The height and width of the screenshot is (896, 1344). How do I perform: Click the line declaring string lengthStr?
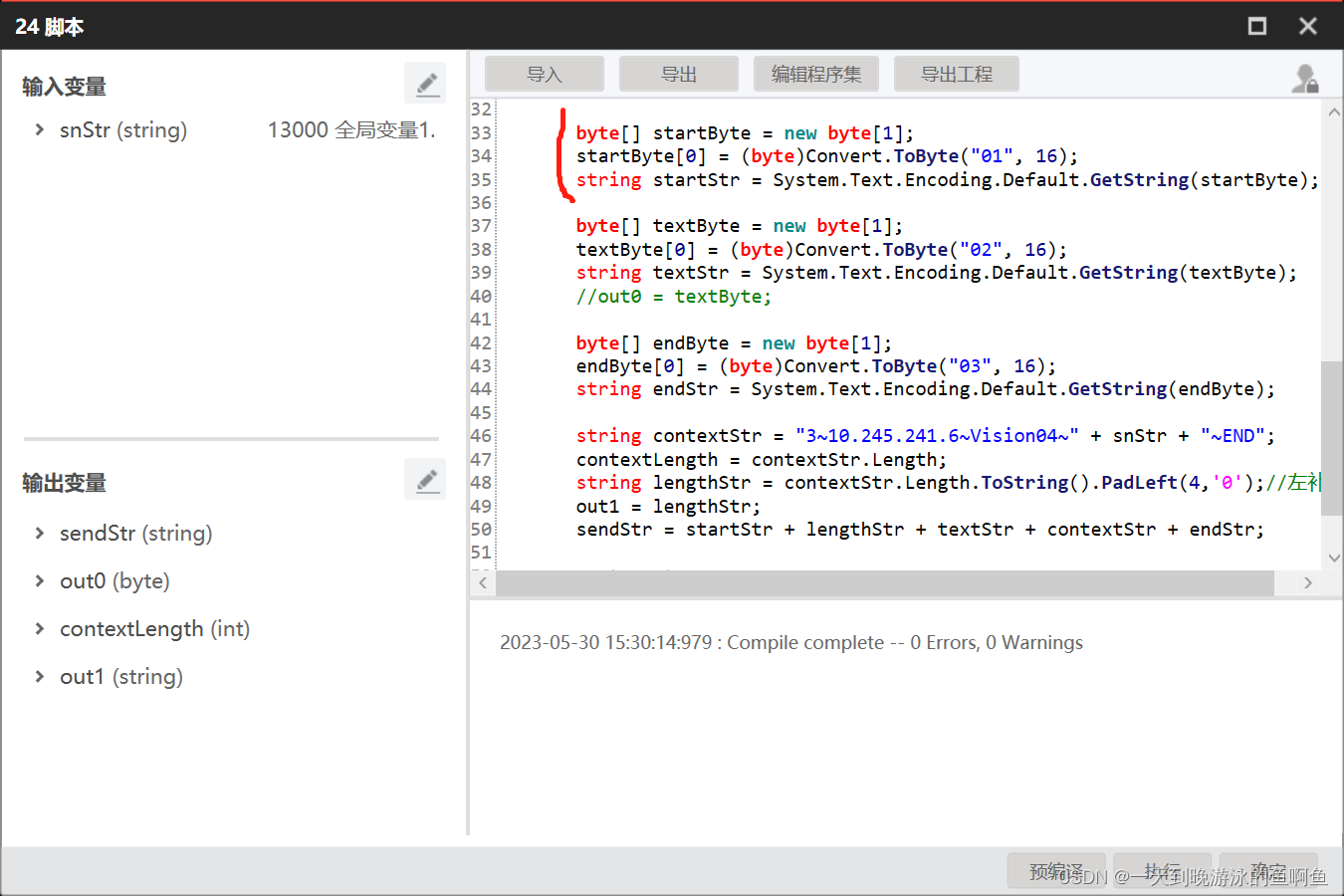pos(948,483)
